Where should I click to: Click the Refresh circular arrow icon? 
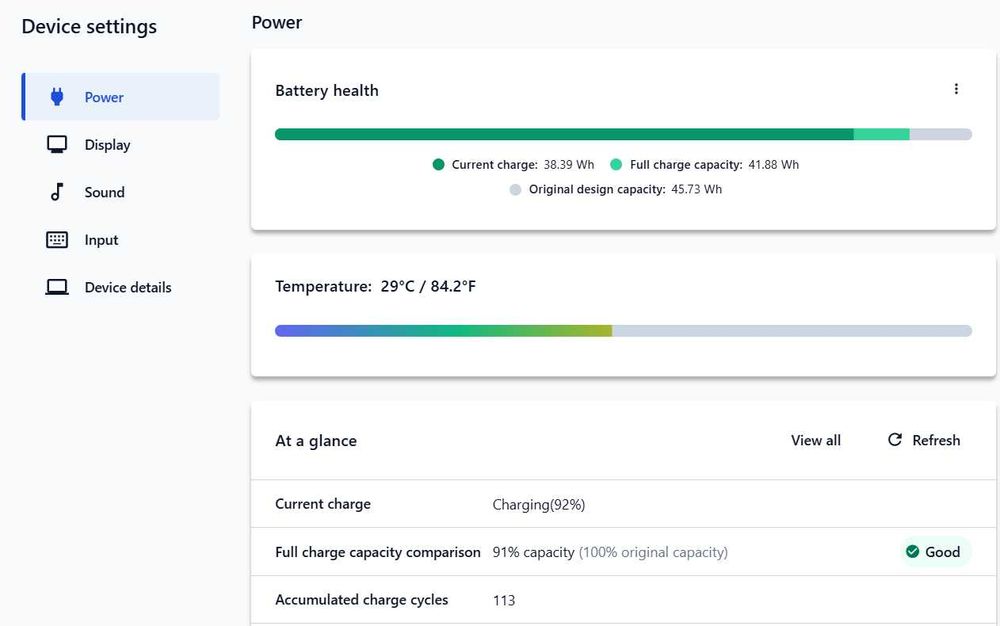coord(895,440)
